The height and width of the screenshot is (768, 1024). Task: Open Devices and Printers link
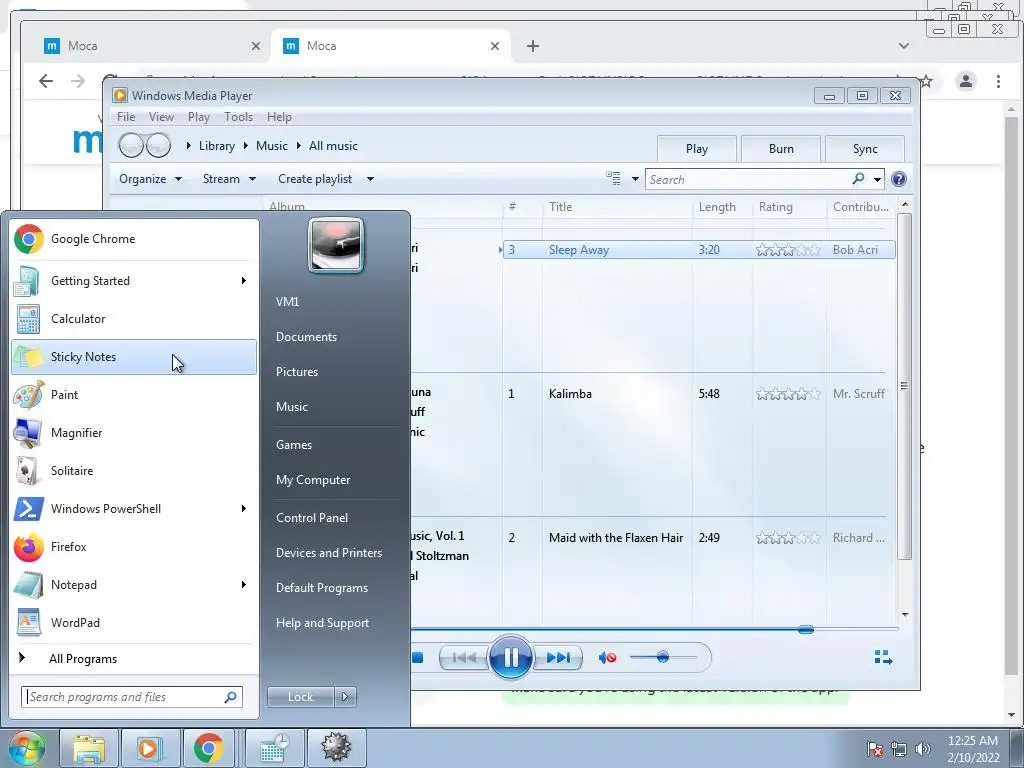(x=329, y=552)
